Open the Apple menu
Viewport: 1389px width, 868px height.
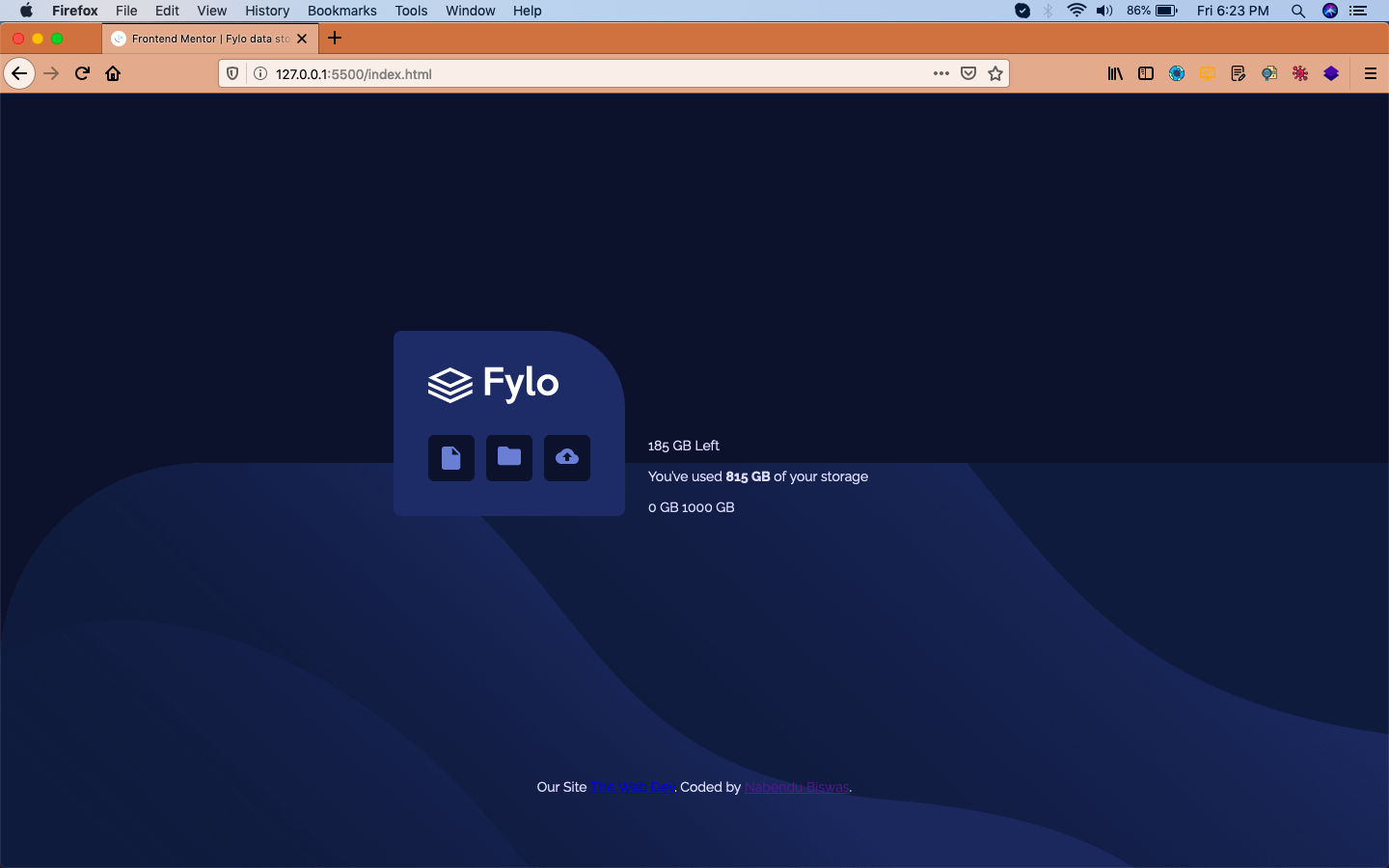point(26,11)
